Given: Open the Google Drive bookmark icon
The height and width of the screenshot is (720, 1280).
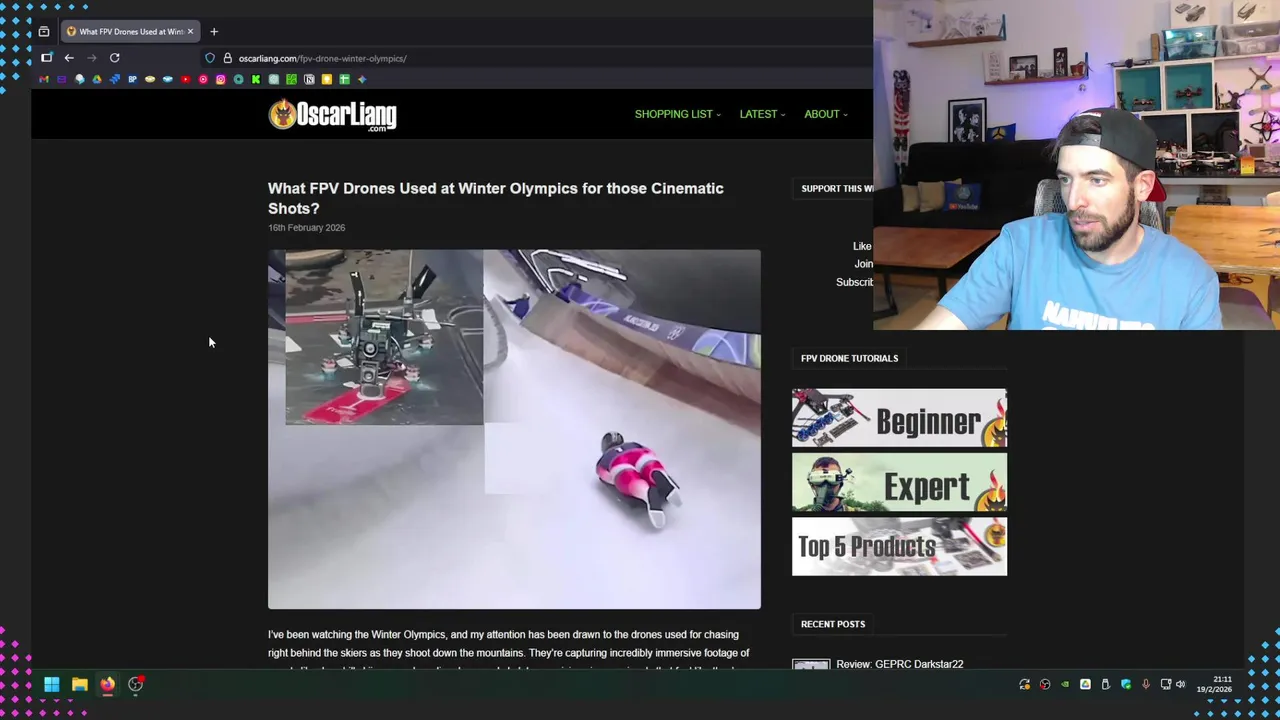Looking at the screenshot, I should pyautogui.click(x=97, y=79).
